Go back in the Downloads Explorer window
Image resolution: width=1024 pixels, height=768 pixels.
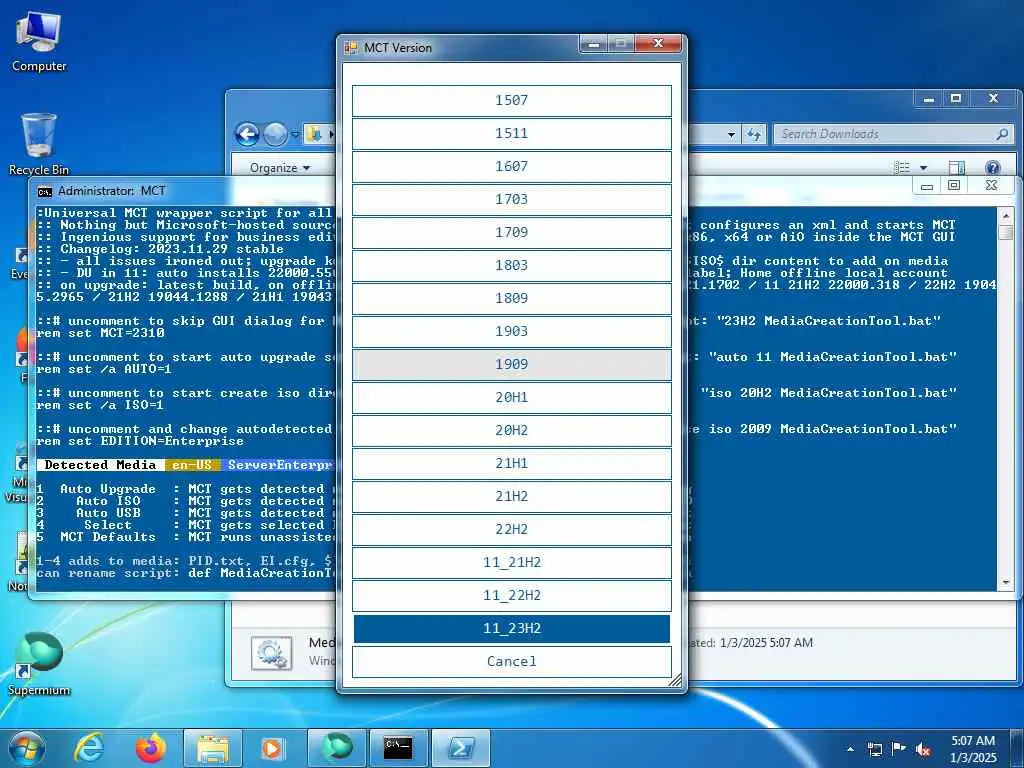pyautogui.click(x=248, y=135)
